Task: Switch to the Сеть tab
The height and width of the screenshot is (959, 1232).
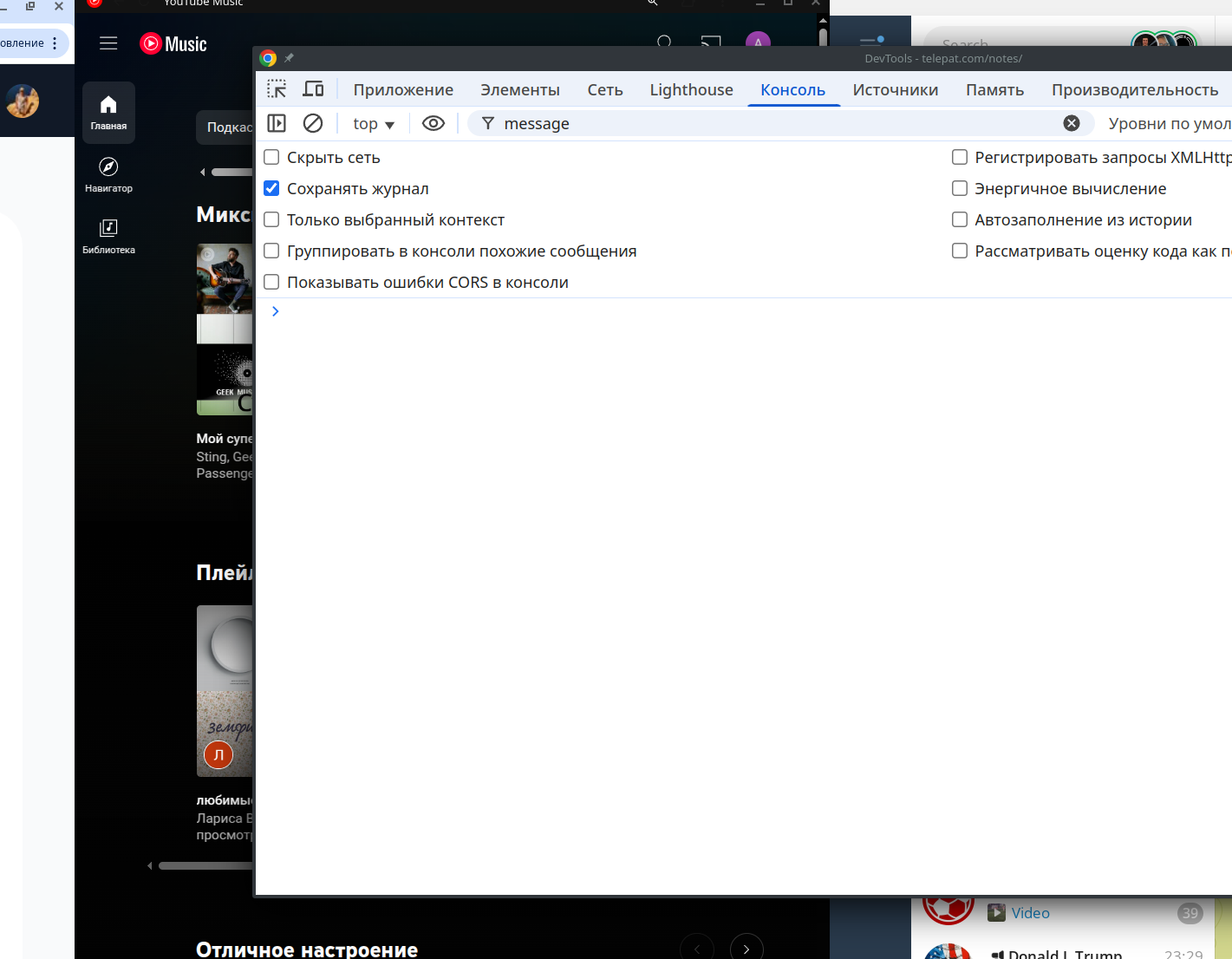Action: tap(604, 90)
